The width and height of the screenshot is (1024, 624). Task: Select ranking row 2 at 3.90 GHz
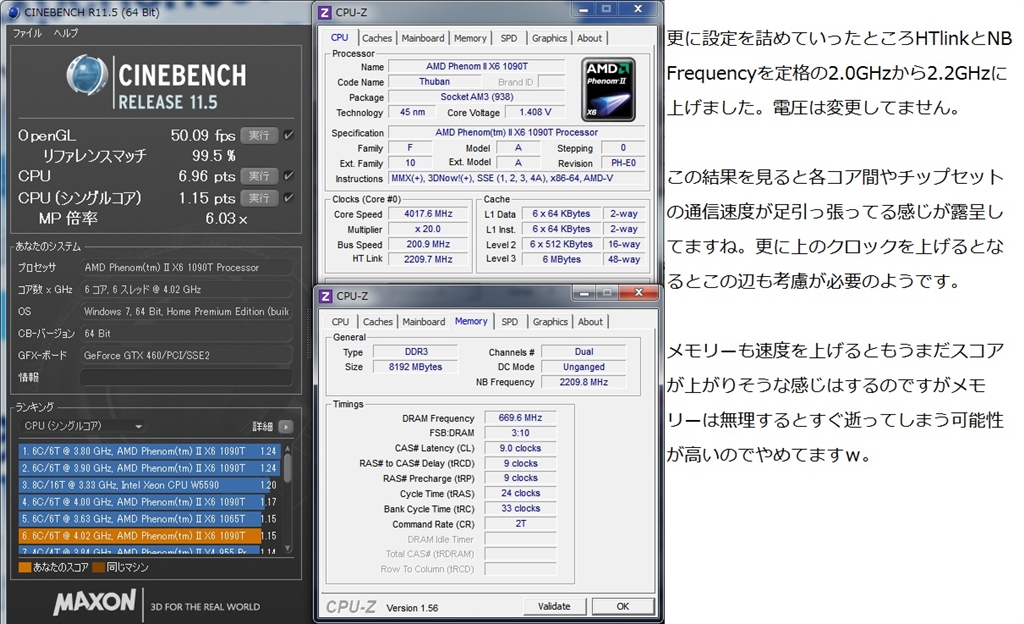[150, 468]
